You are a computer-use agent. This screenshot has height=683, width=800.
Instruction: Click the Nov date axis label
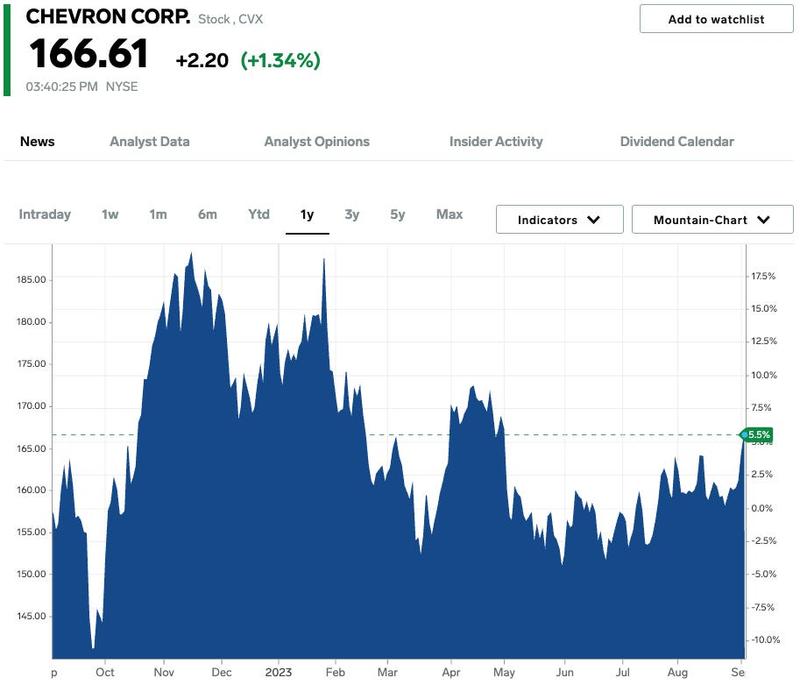click(x=164, y=672)
